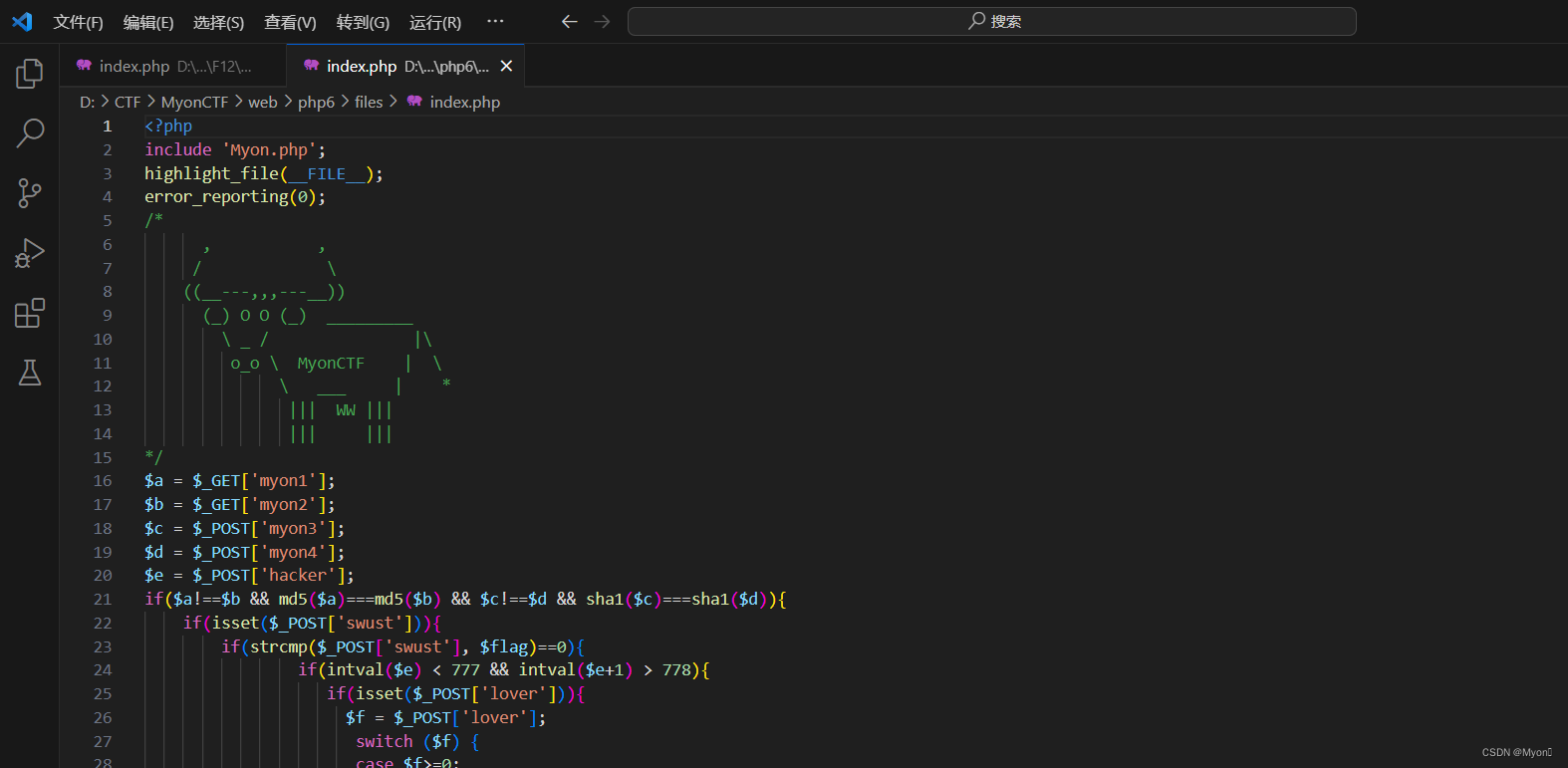Click PHP file icon on the F12 tab
This screenshot has width=1568, height=768.
click(85, 66)
